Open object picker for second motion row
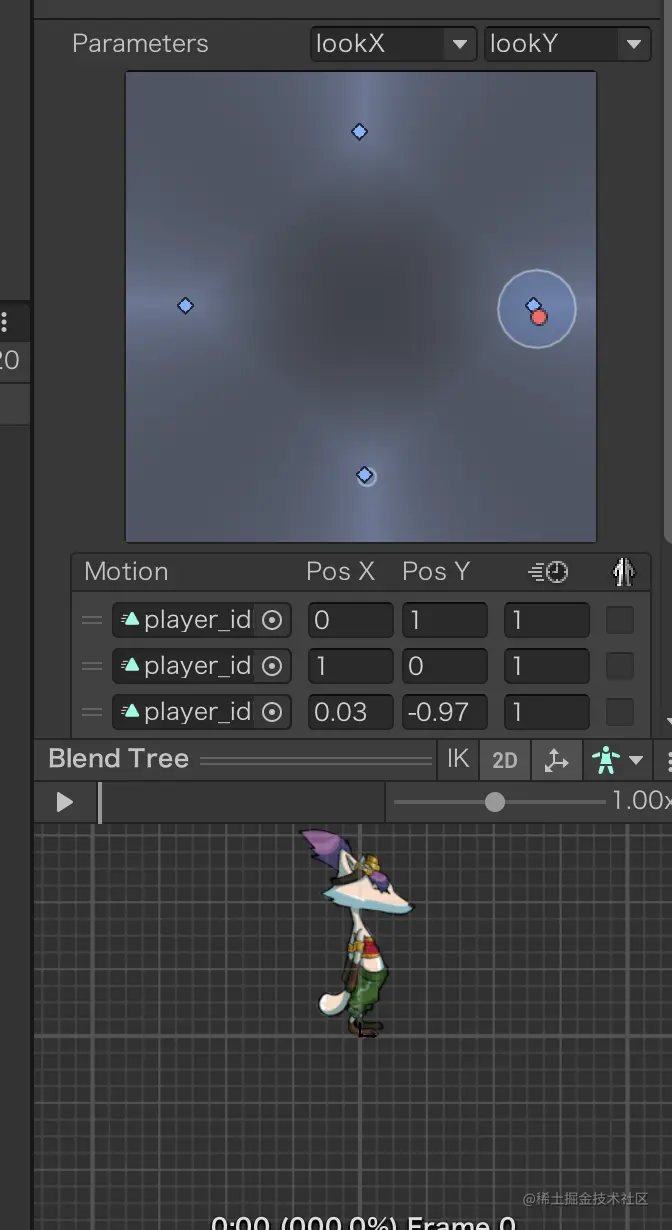This screenshot has width=672, height=1230. point(272,666)
